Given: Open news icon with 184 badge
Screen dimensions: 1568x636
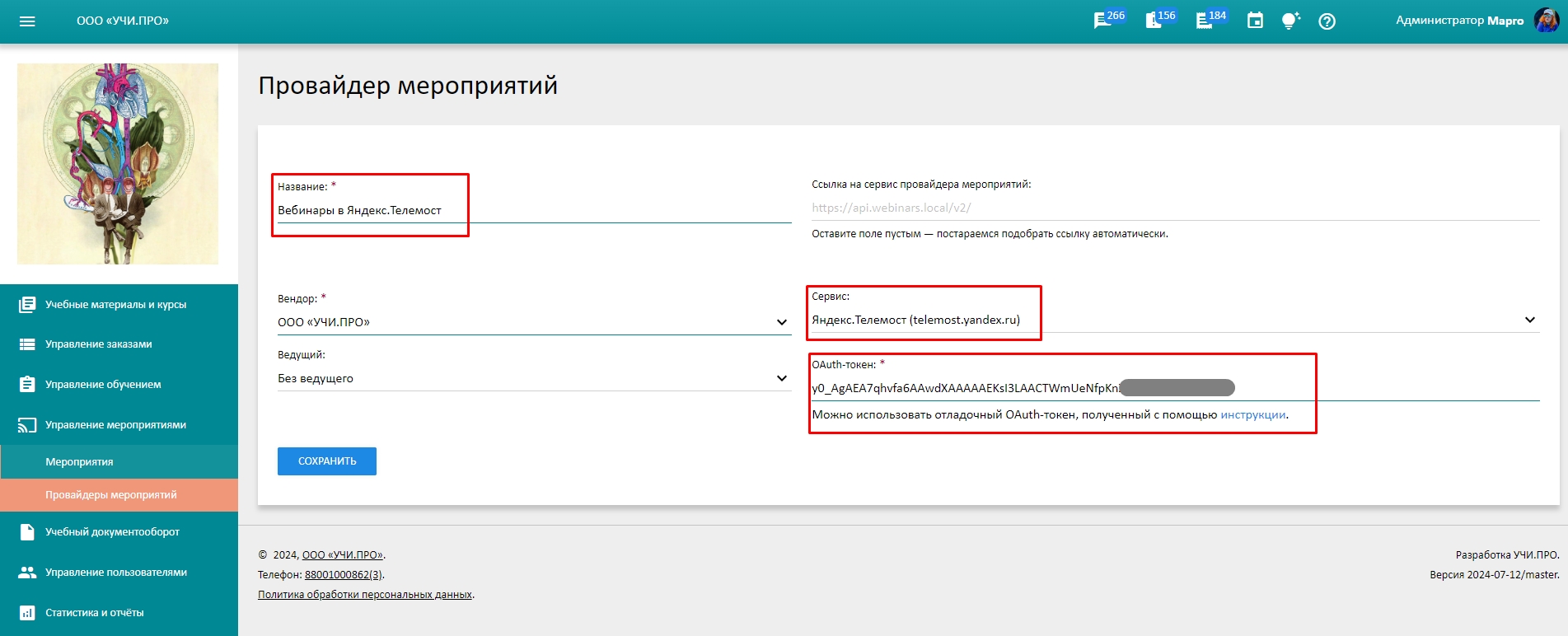Looking at the screenshot, I should pos(1210,20).
